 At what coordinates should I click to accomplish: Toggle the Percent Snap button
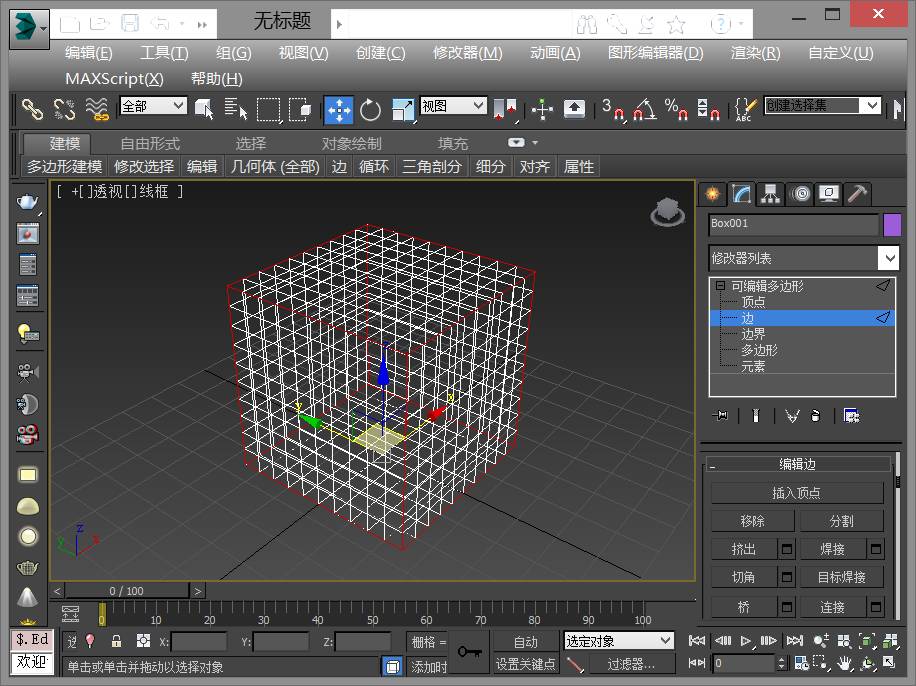pyautogui.click(x=676, y=109)
